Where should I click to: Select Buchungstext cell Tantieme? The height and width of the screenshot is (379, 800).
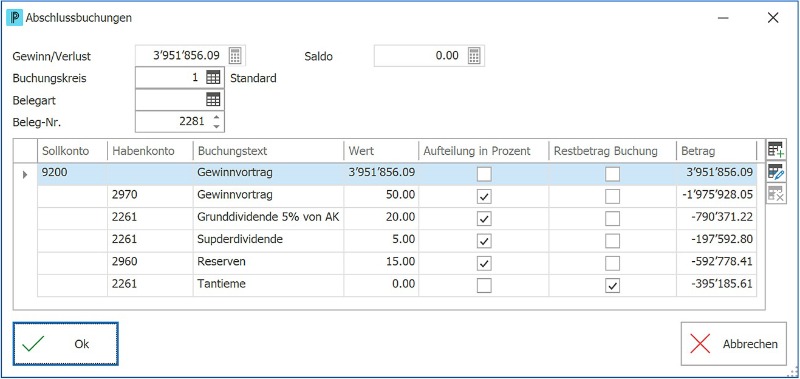point(268,285)
